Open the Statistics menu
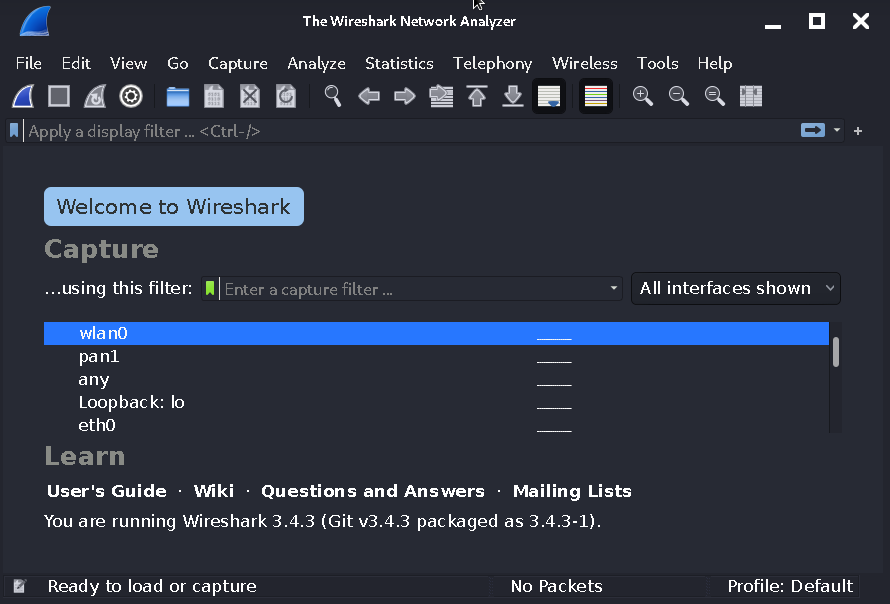890x604 pixels. (x=399, y=63)
